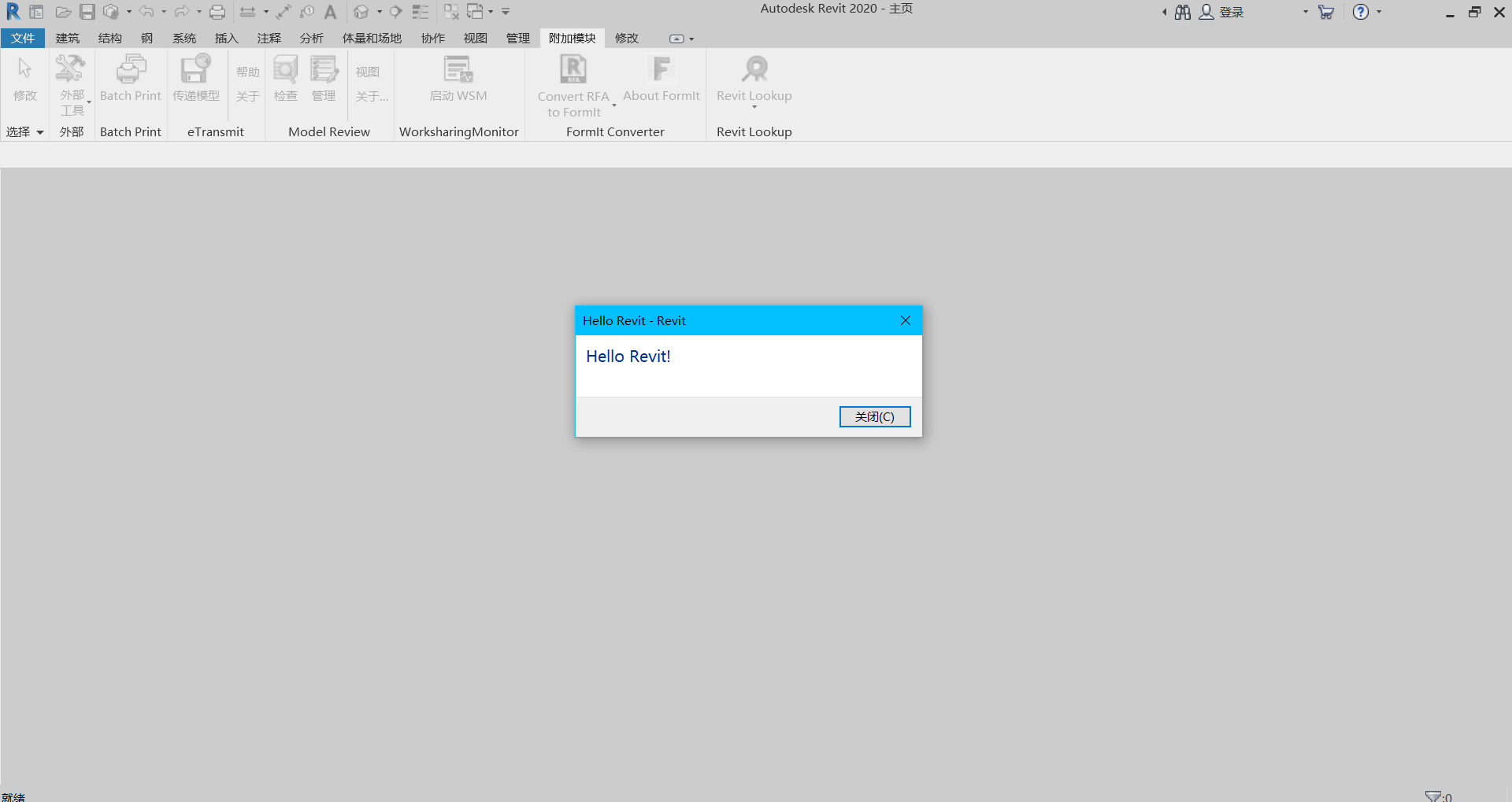Click the Model Review View (视图) button
The width and height of the screenshot is (1512, 802).
(368, 72)
